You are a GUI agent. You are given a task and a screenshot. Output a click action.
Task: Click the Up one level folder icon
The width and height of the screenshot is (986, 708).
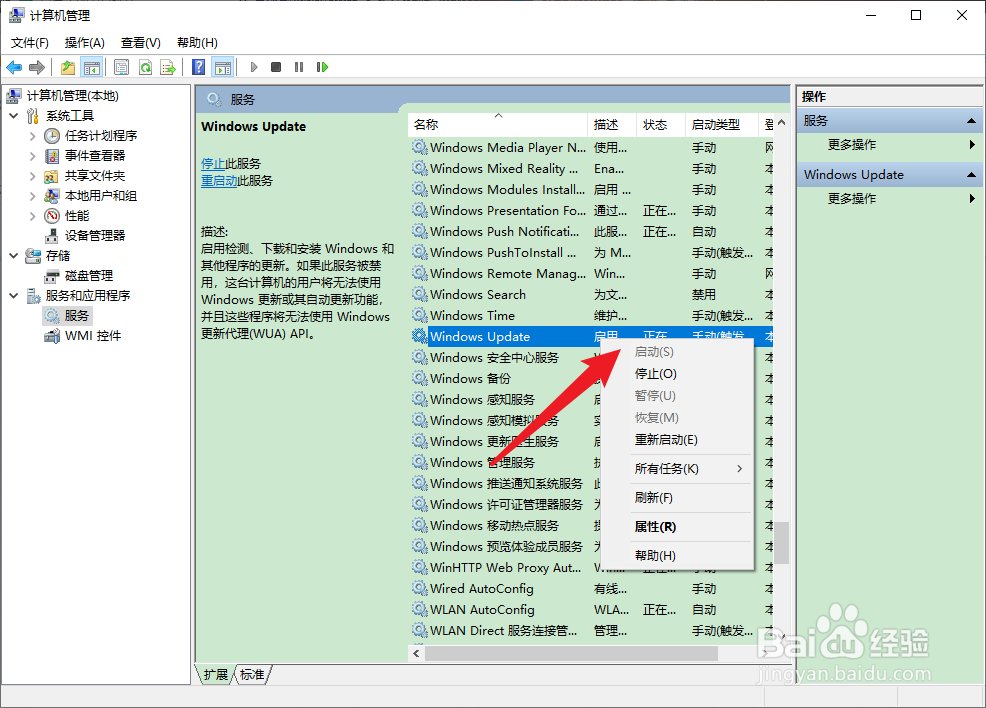click(x=68, y=67)
